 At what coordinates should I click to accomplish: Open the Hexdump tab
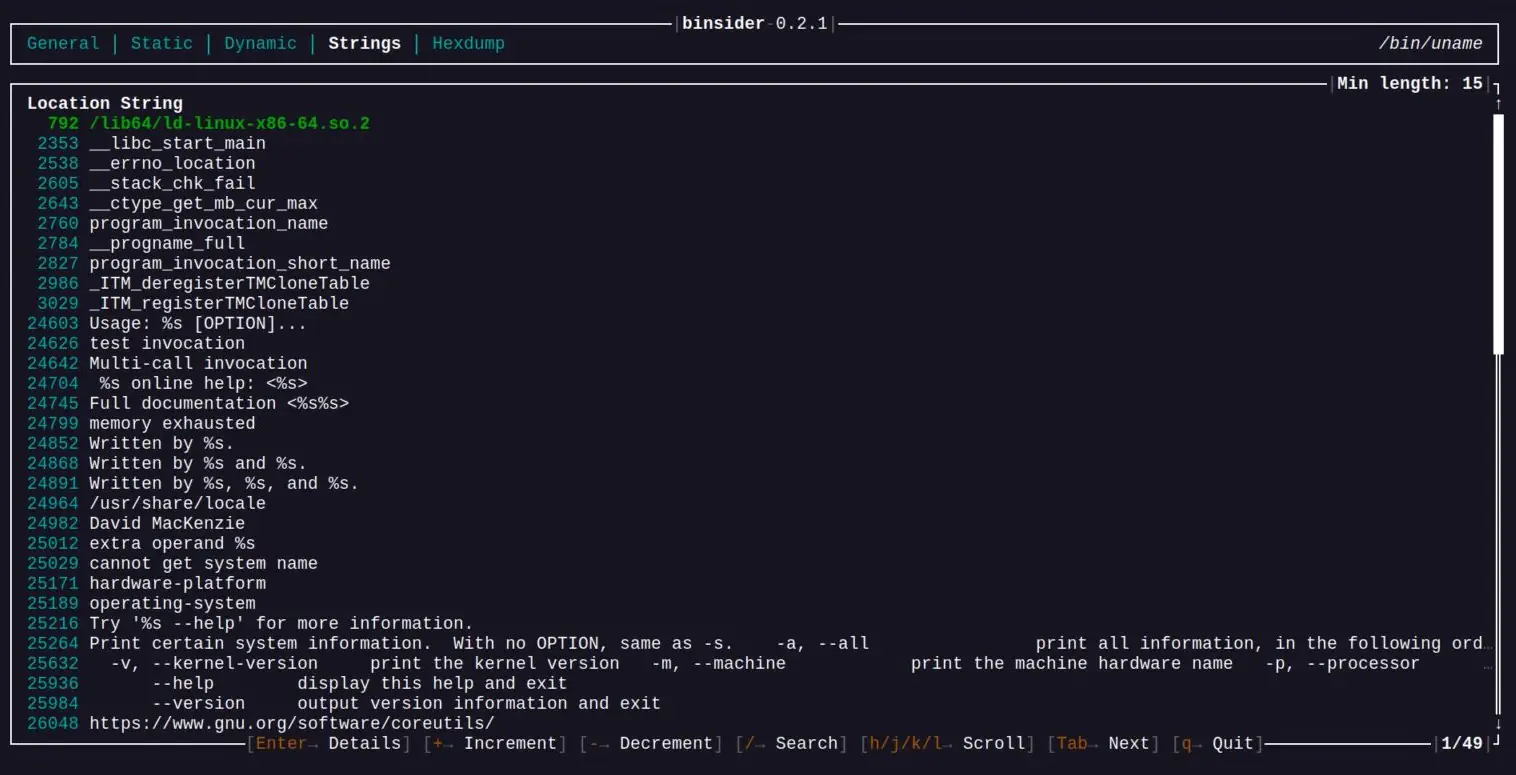(468, 44)
